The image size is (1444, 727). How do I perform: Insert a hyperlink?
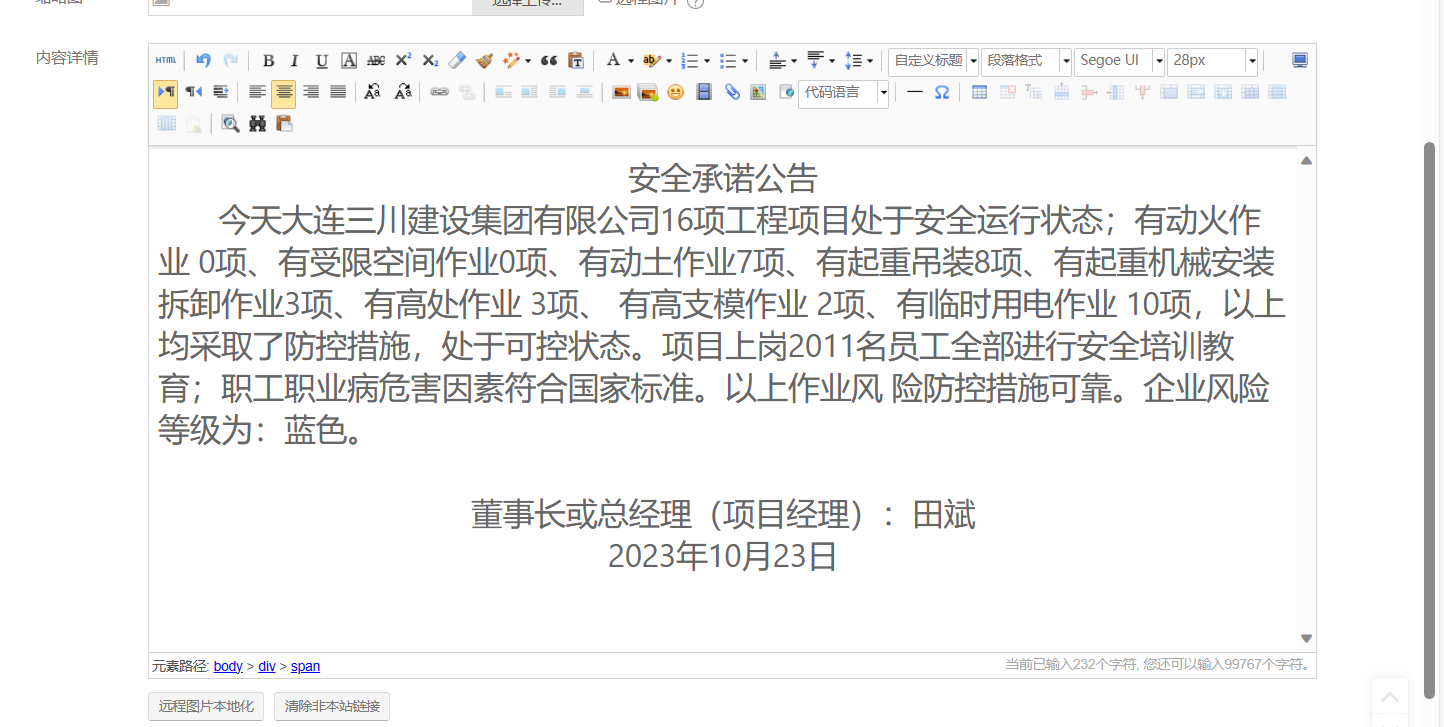pos(439,93)
